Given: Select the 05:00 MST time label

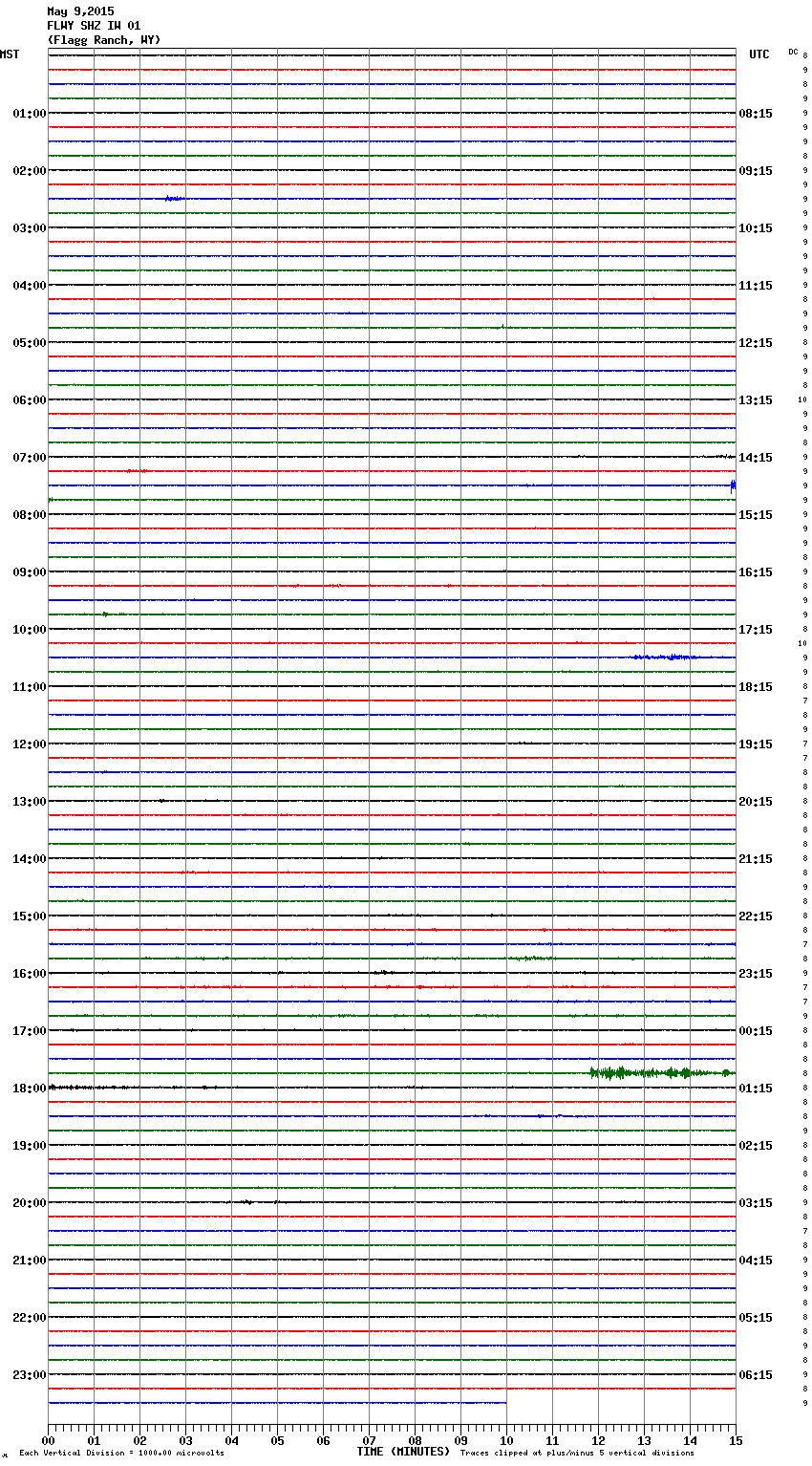Looking at the screenshot, I should 30,343.
